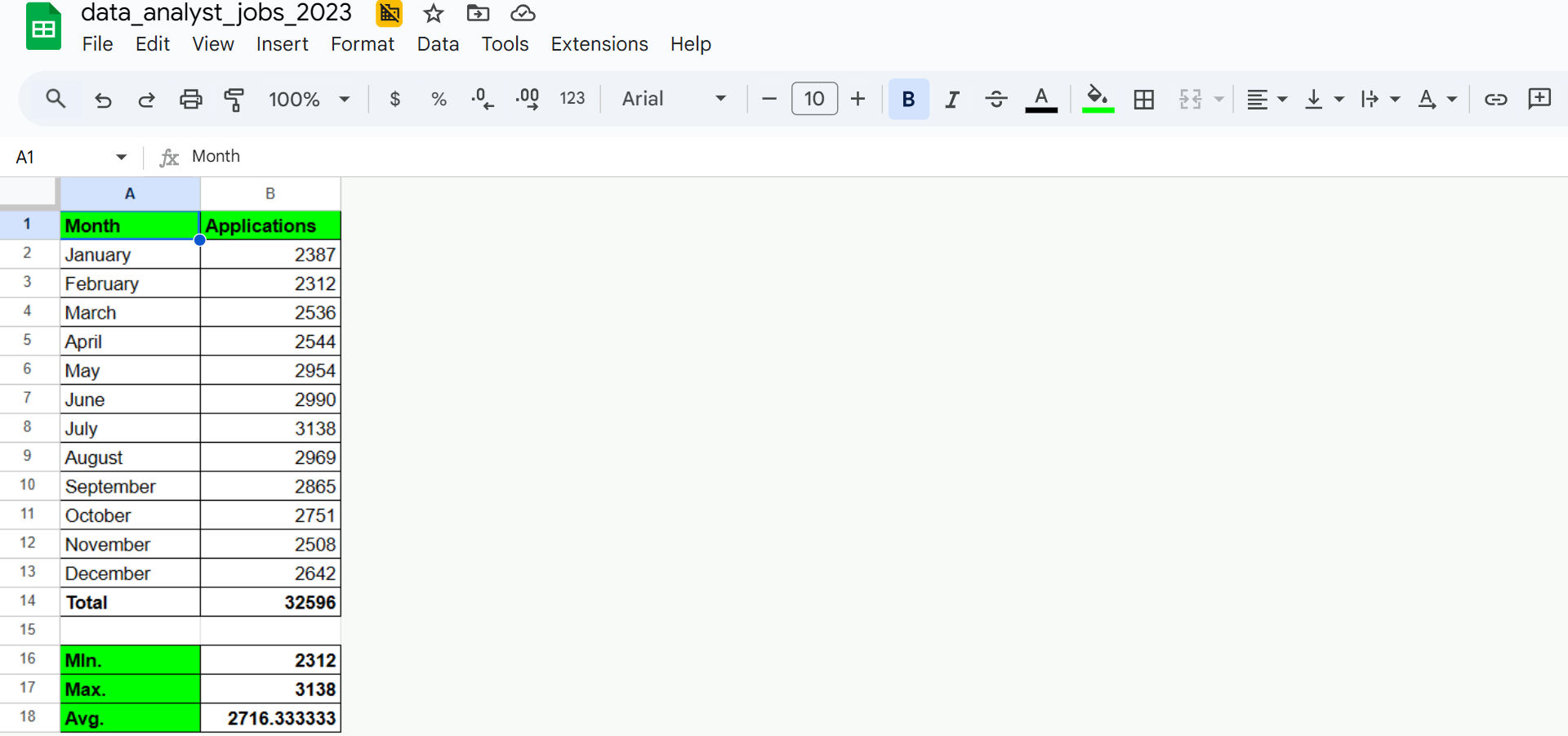
Task: Open the Extensions menu
Action: pos(599,44)
